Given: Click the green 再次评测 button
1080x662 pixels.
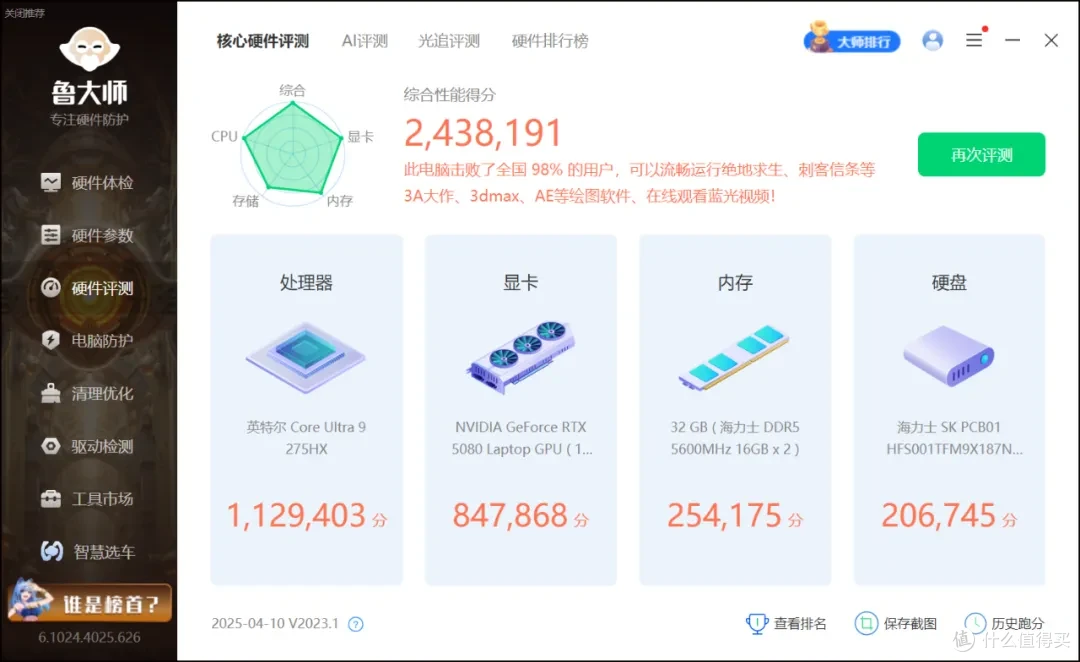Looking at the screenshot, I should tap(981, 154).
